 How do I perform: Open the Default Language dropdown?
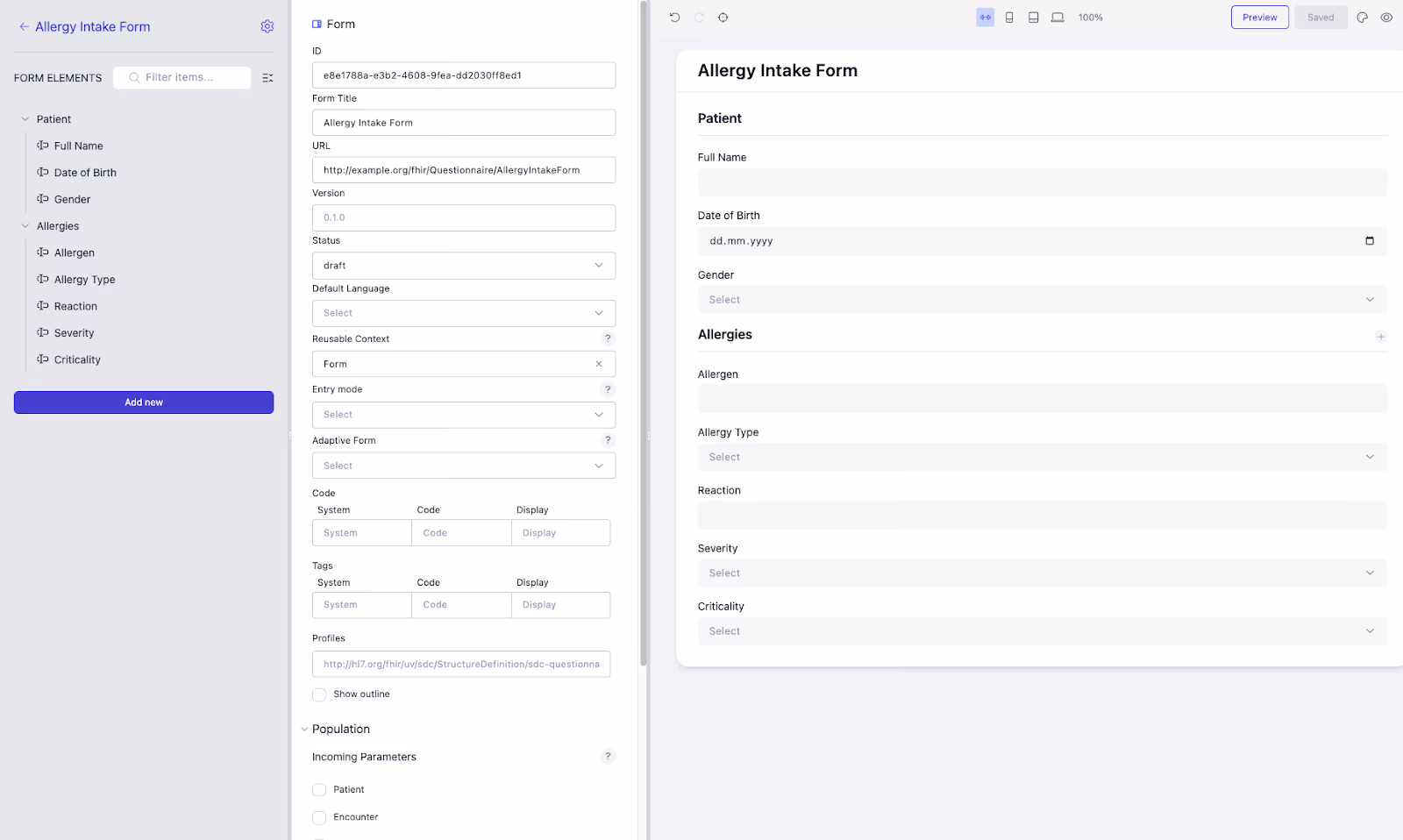[463, 313]
